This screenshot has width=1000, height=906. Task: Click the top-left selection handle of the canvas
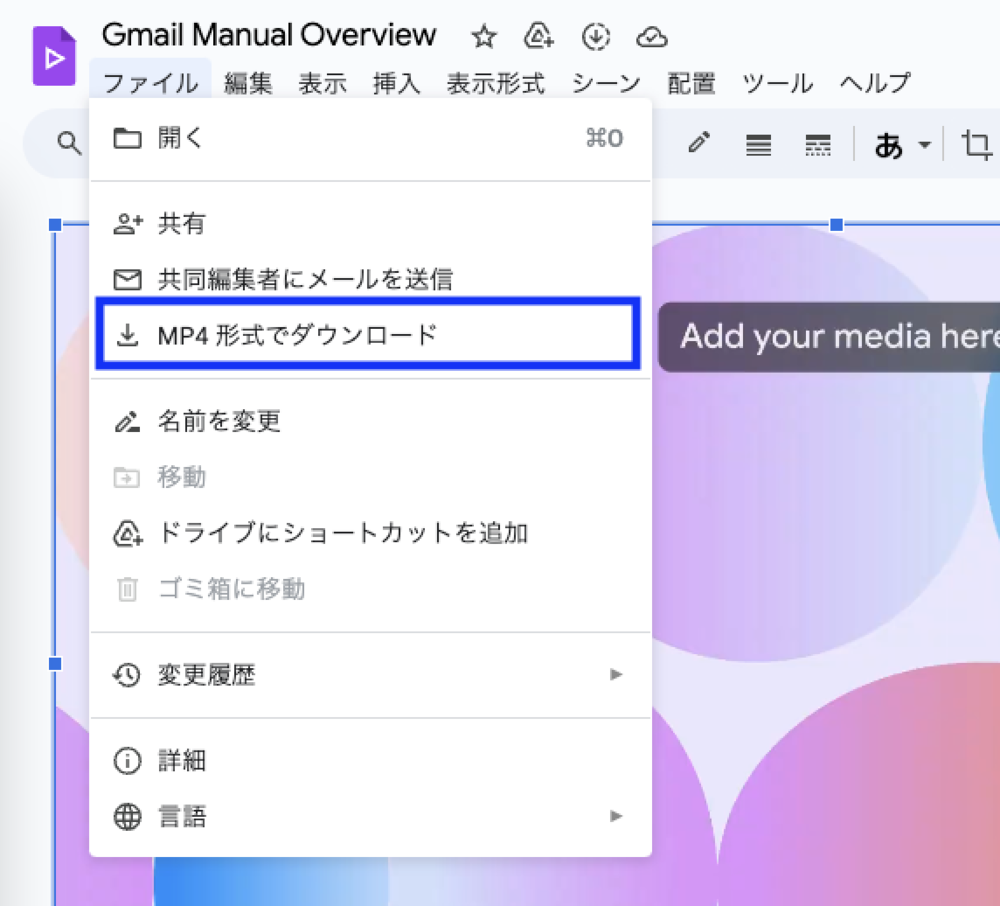(55, 224)
